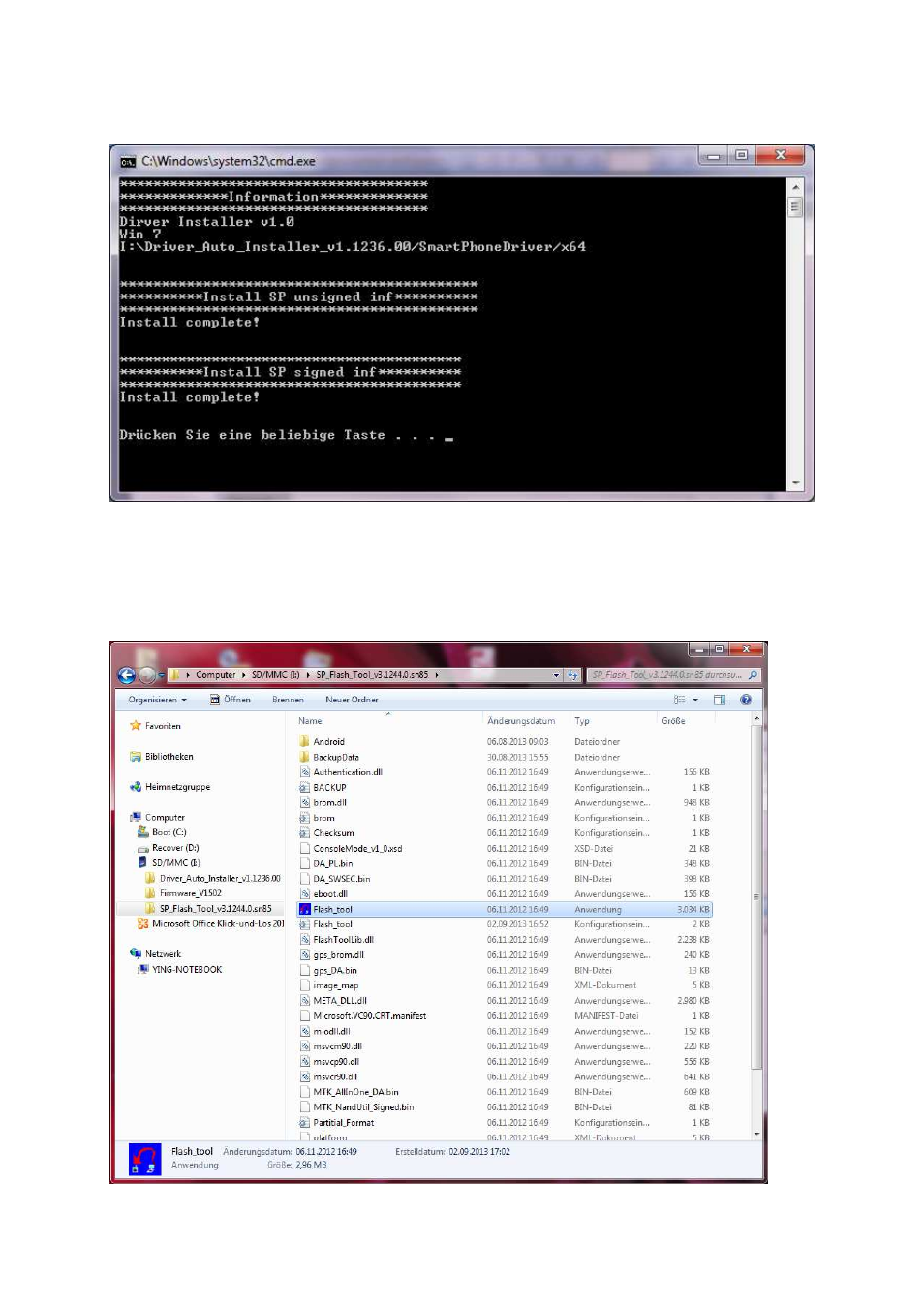Image resolution: width=924 pixels, height=1308 pixels.
Task: Sort files by the Name column
Action: [310, 721]
